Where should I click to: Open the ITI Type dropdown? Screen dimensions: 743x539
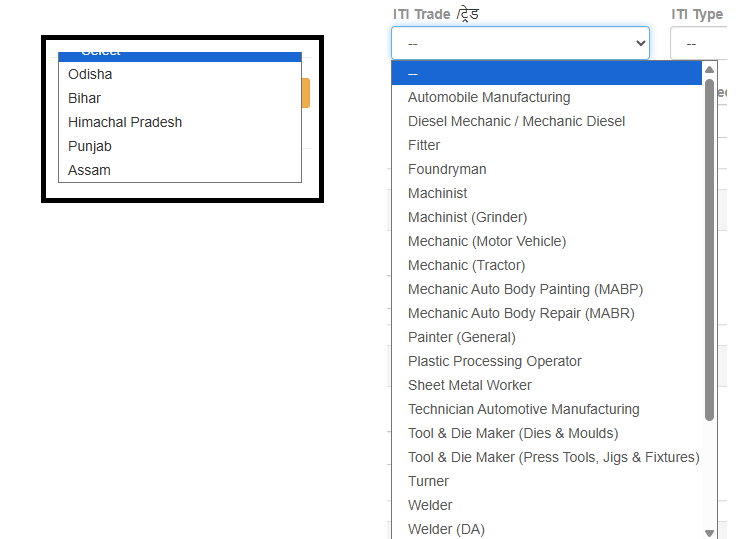pyautogui.click(x=698, y=43)
